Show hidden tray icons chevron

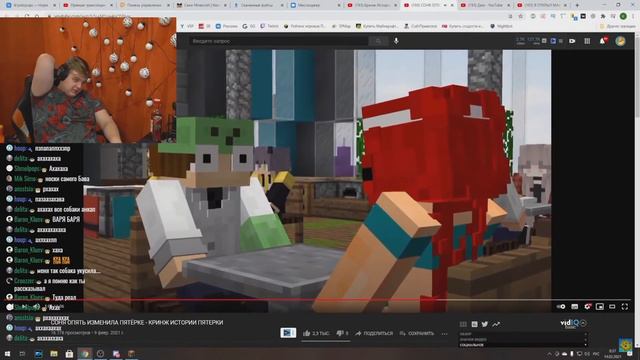click(x=549, y=354)
